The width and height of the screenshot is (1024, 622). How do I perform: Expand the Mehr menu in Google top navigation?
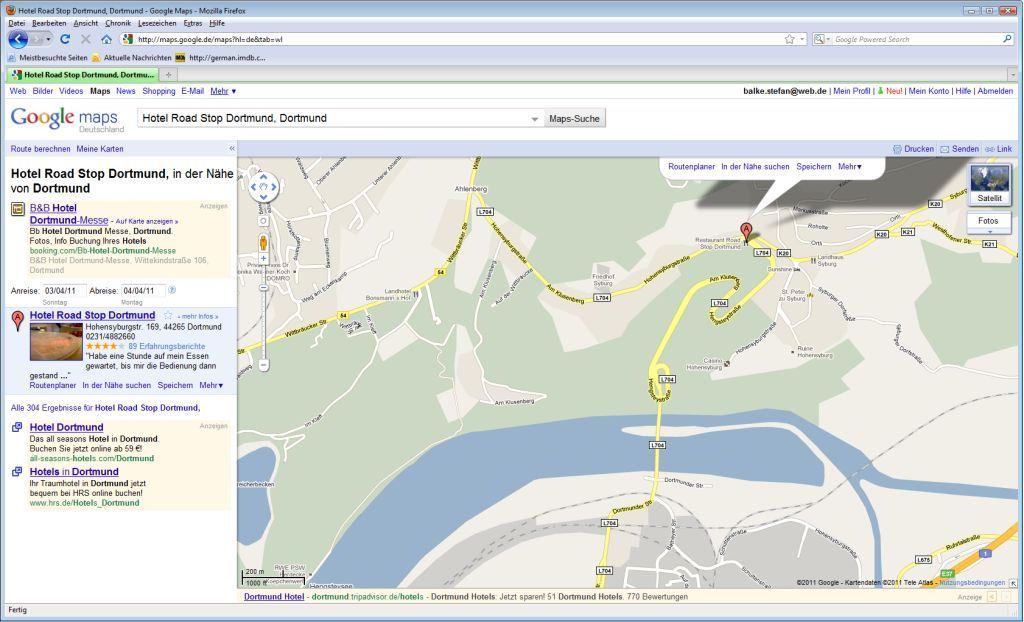coord(223,91)
